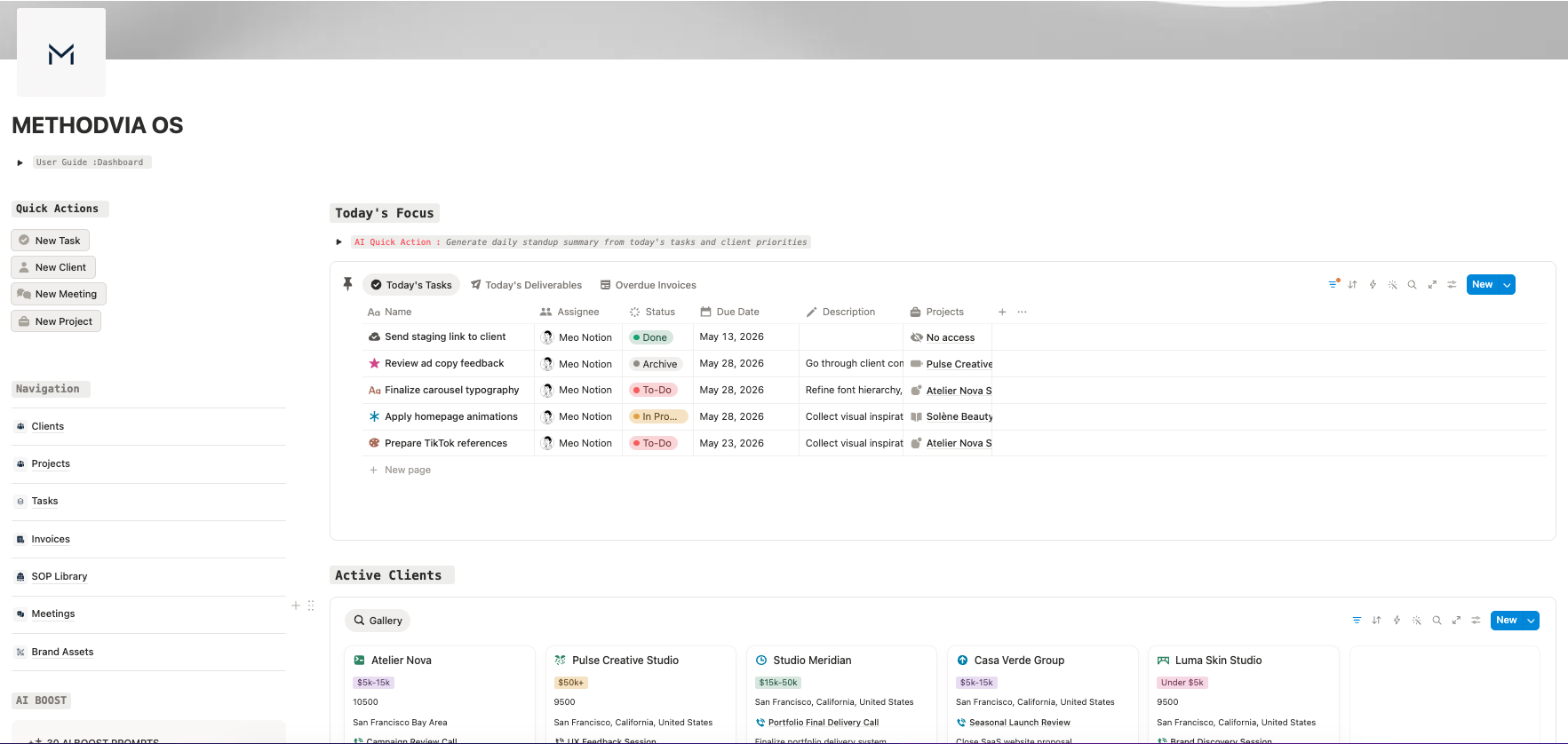Screen dimensions: 1568x744
Task: Open the Atelier Nova card icon
Action: (359, 661)
